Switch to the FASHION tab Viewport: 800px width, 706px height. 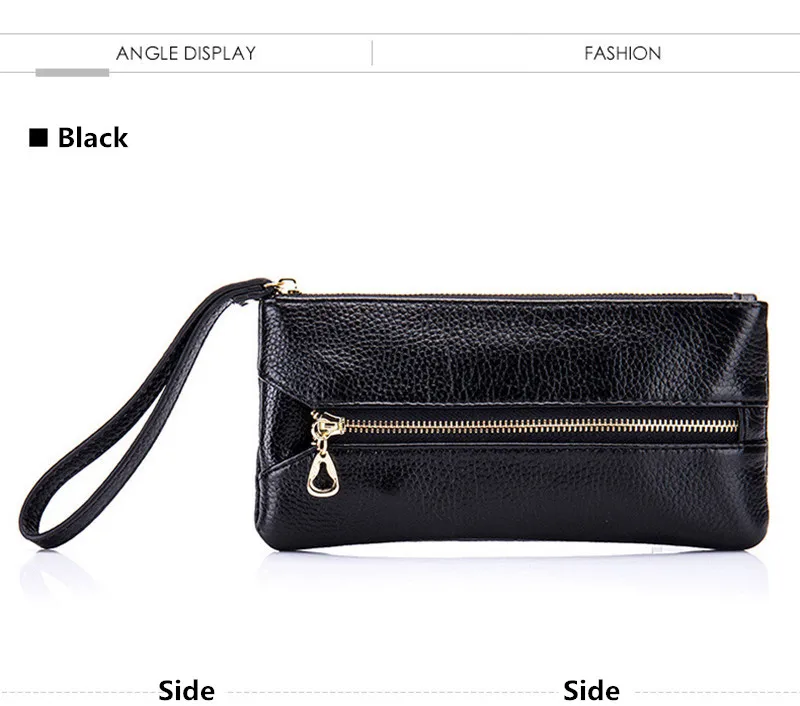[x=622, y=53]
